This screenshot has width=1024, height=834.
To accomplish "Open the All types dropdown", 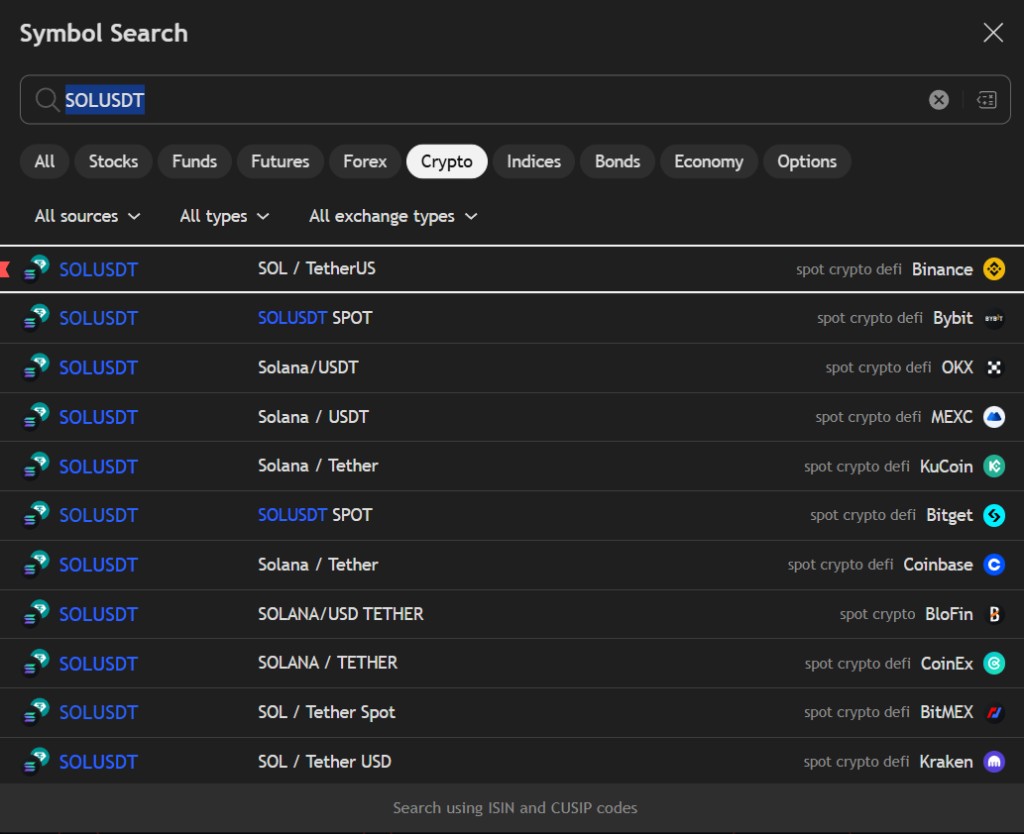I will point(223,216).
